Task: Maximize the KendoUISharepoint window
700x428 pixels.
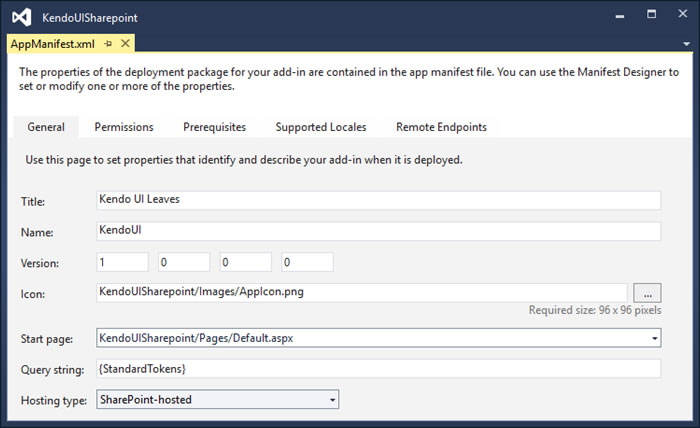Action: pyautogui.click(x=651, y=14)
